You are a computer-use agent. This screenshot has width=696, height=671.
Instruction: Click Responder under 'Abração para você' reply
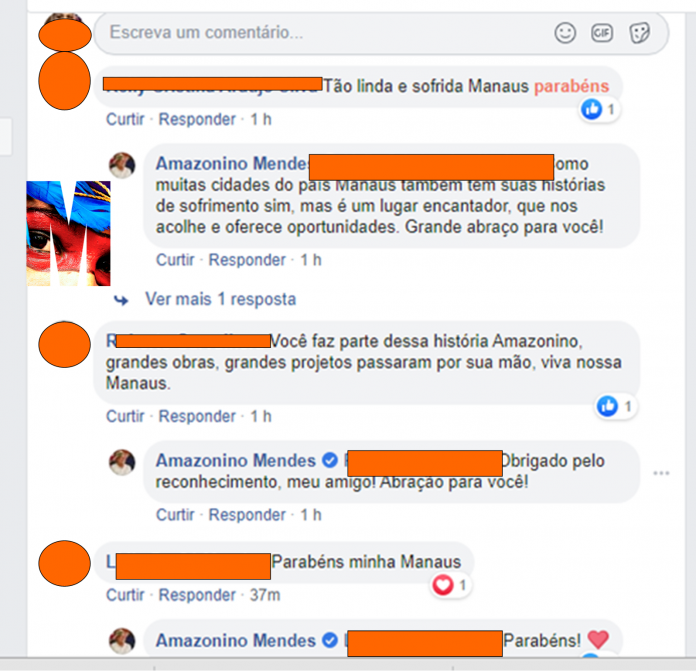[x=247, y=515]
